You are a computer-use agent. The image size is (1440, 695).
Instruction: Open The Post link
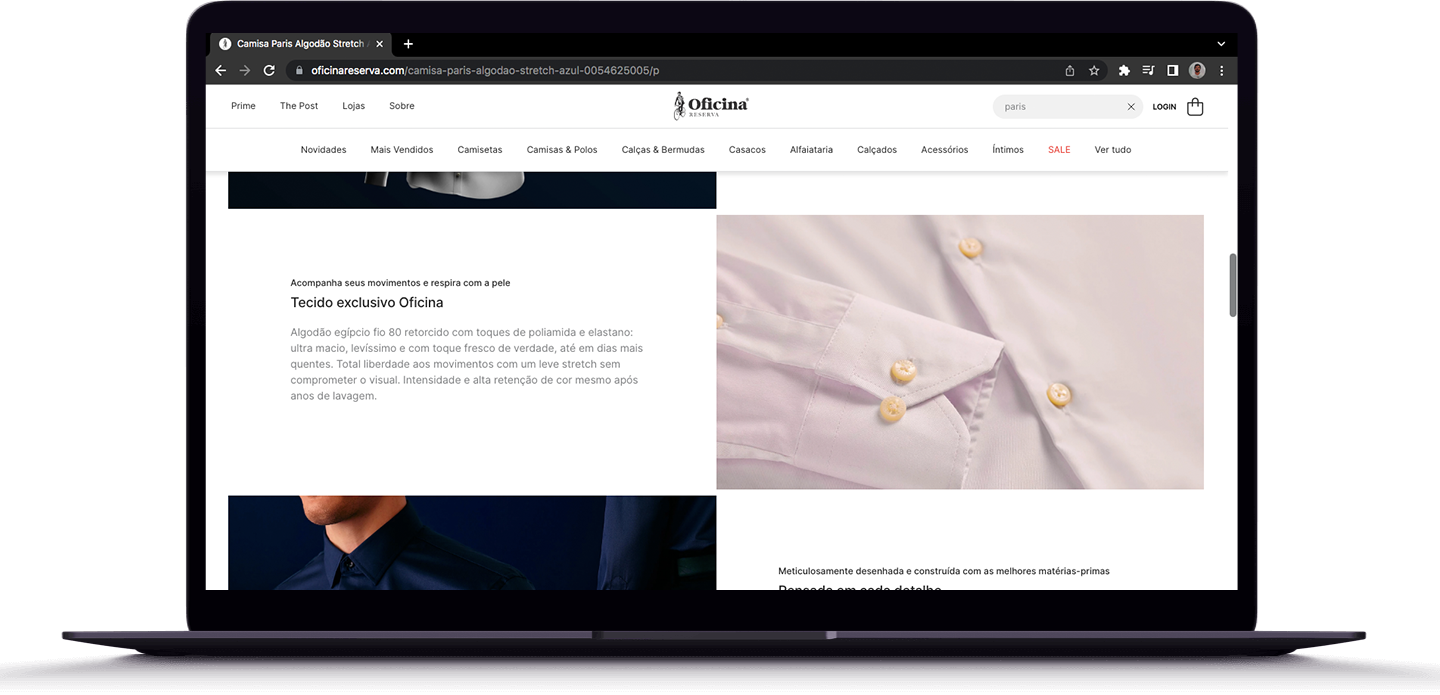[x=299, y=106]
